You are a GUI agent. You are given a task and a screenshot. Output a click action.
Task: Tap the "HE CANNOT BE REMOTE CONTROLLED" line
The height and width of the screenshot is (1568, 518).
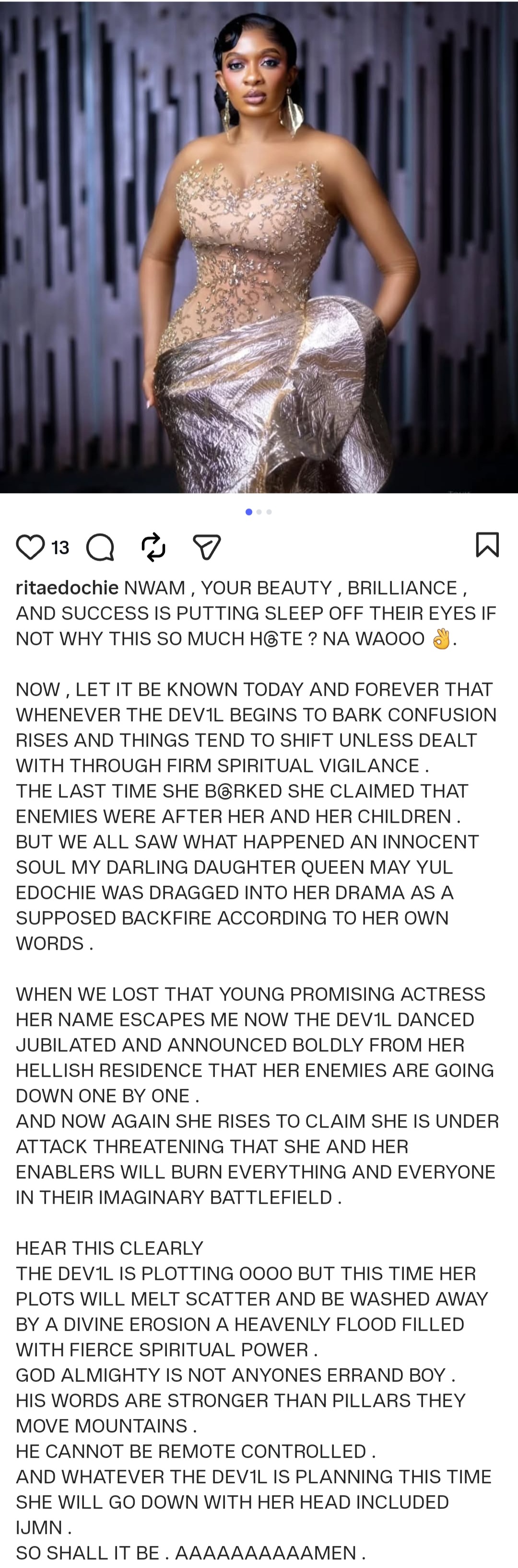pos(195,1451)
